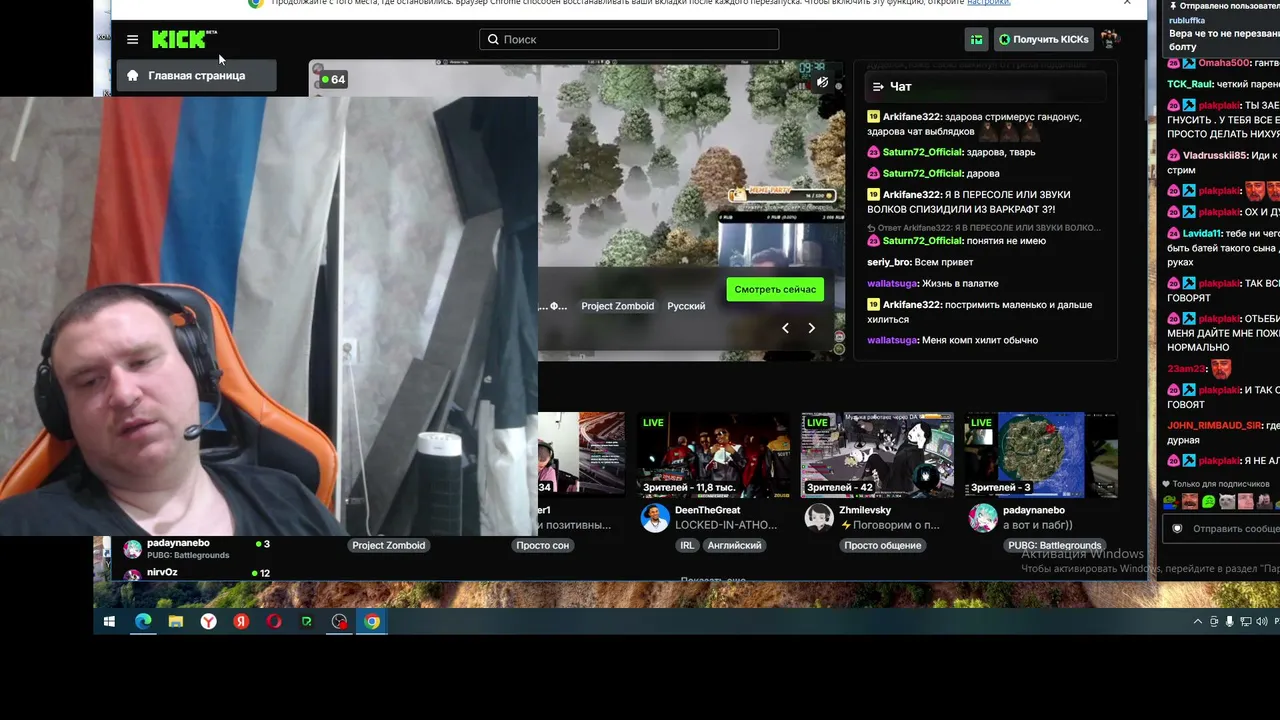This screenshot has width=1280, height=720.
Task: Click wallatsuga username saying Жизнь в палатке
Action: tap(892, 283)
